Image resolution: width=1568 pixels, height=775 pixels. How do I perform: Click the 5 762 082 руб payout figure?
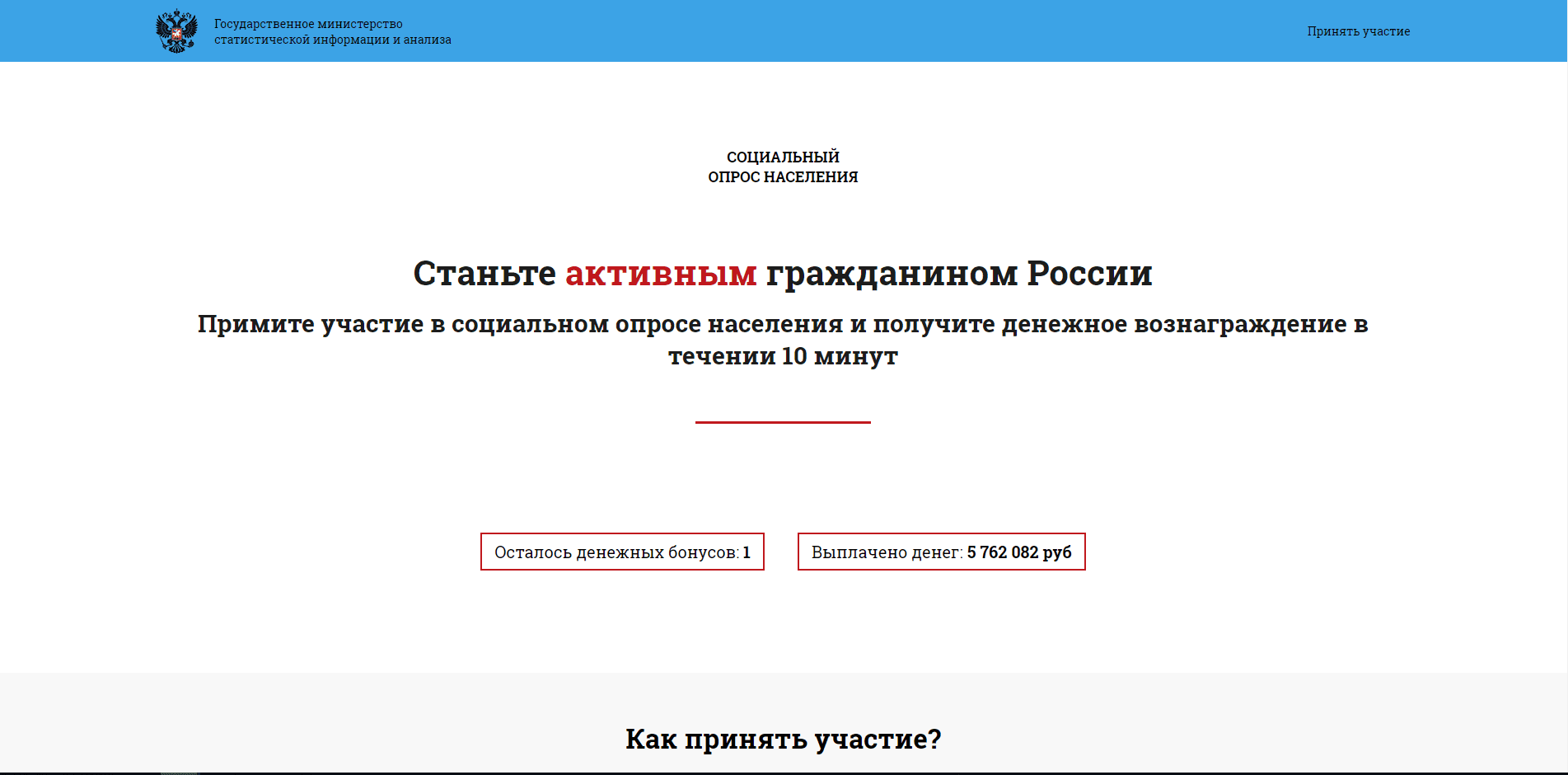click(1021, 552)
